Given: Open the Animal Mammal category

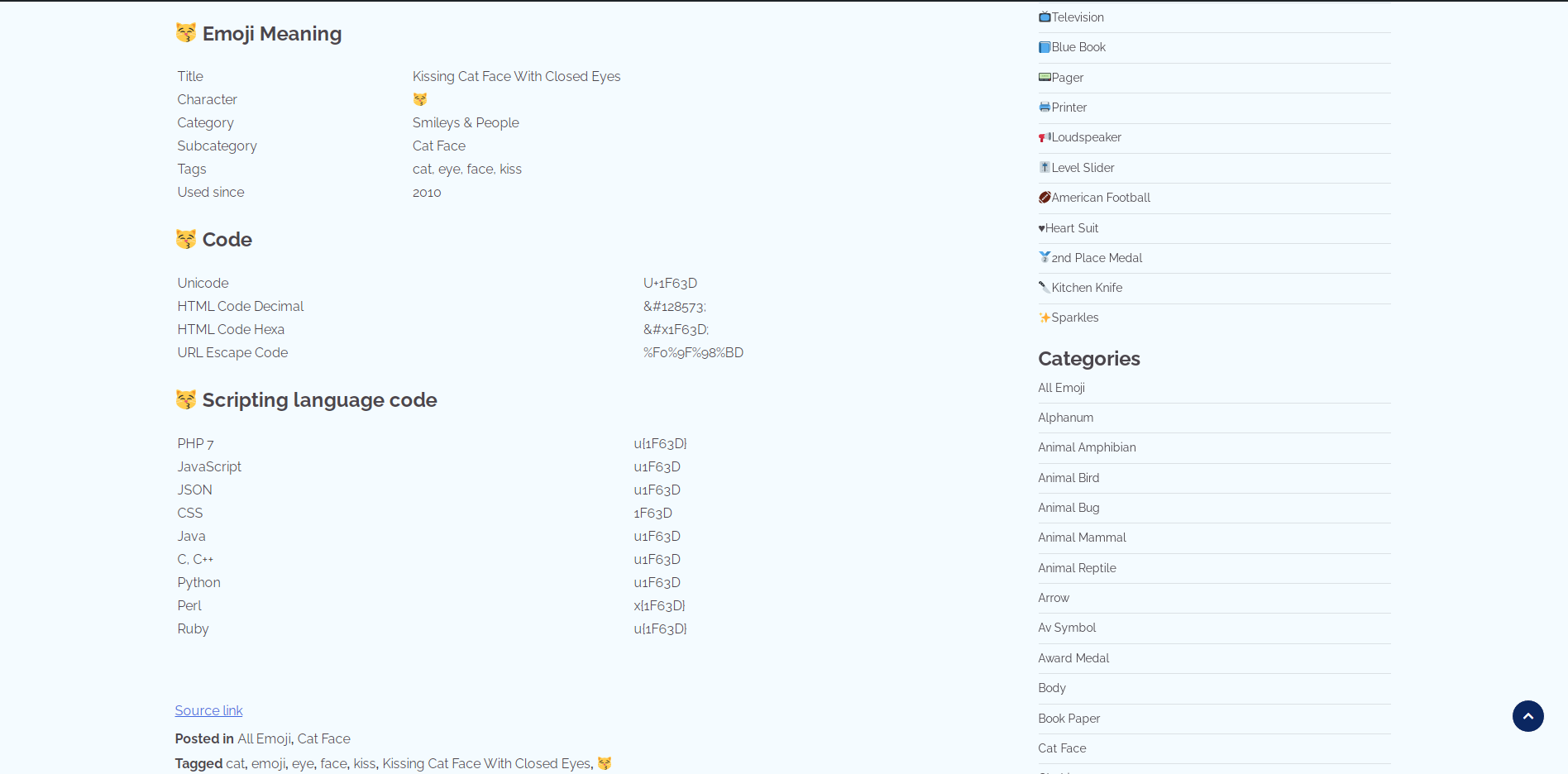Looking at the screenshot, I should point(1083,537).
